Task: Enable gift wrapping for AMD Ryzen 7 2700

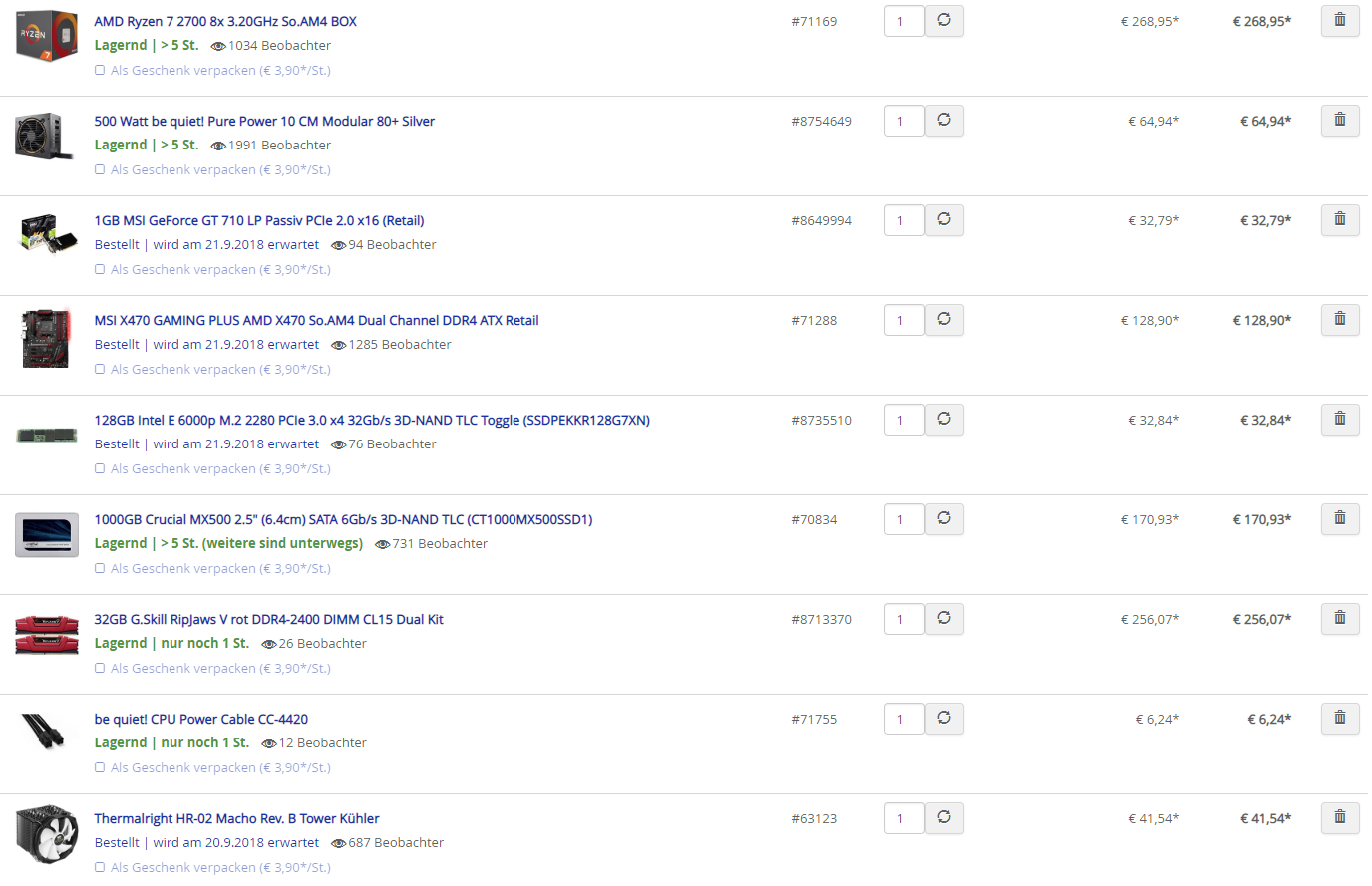Action: (100, 70)
